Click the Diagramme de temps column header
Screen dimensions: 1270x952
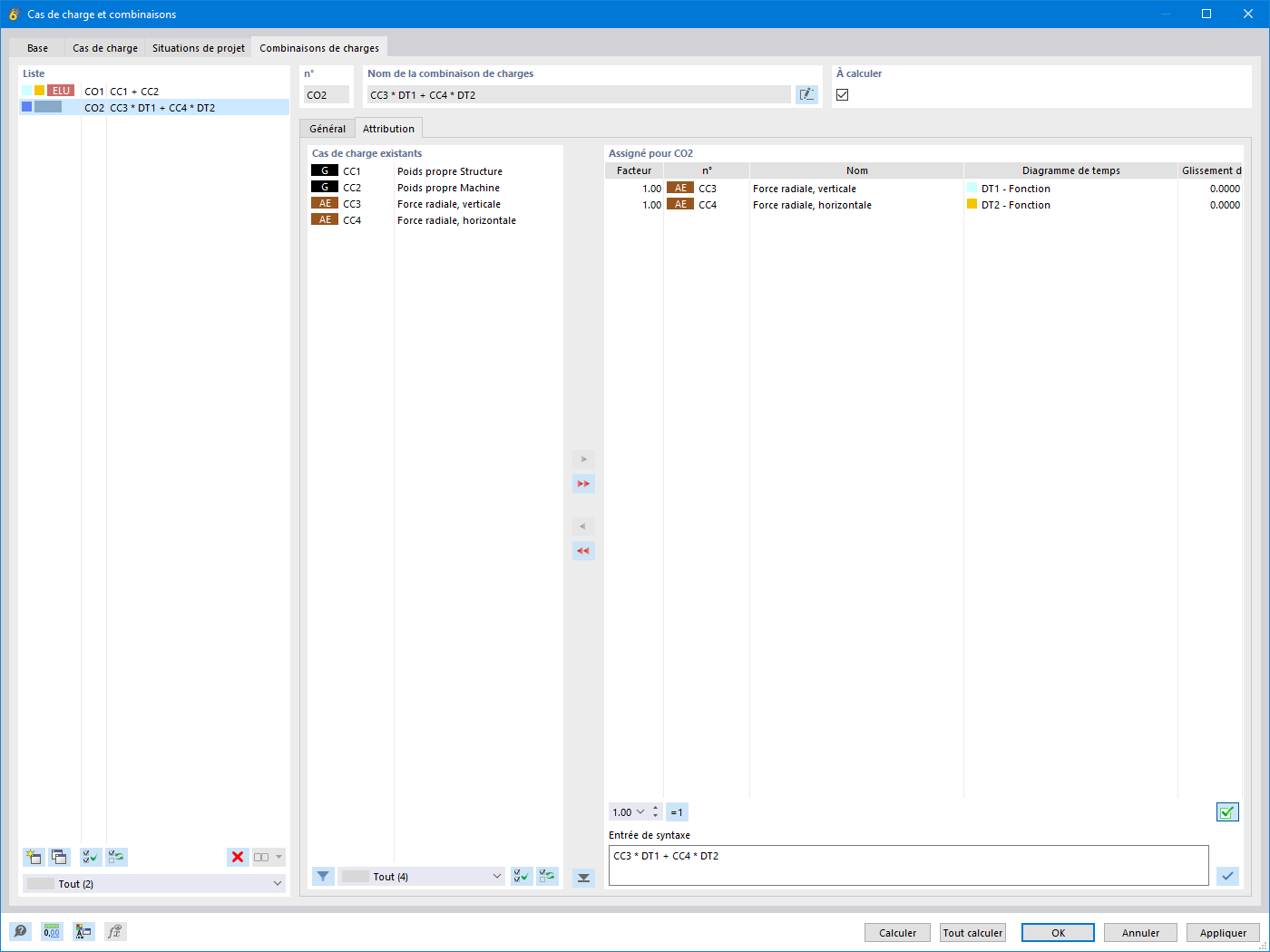(1070, 170)
